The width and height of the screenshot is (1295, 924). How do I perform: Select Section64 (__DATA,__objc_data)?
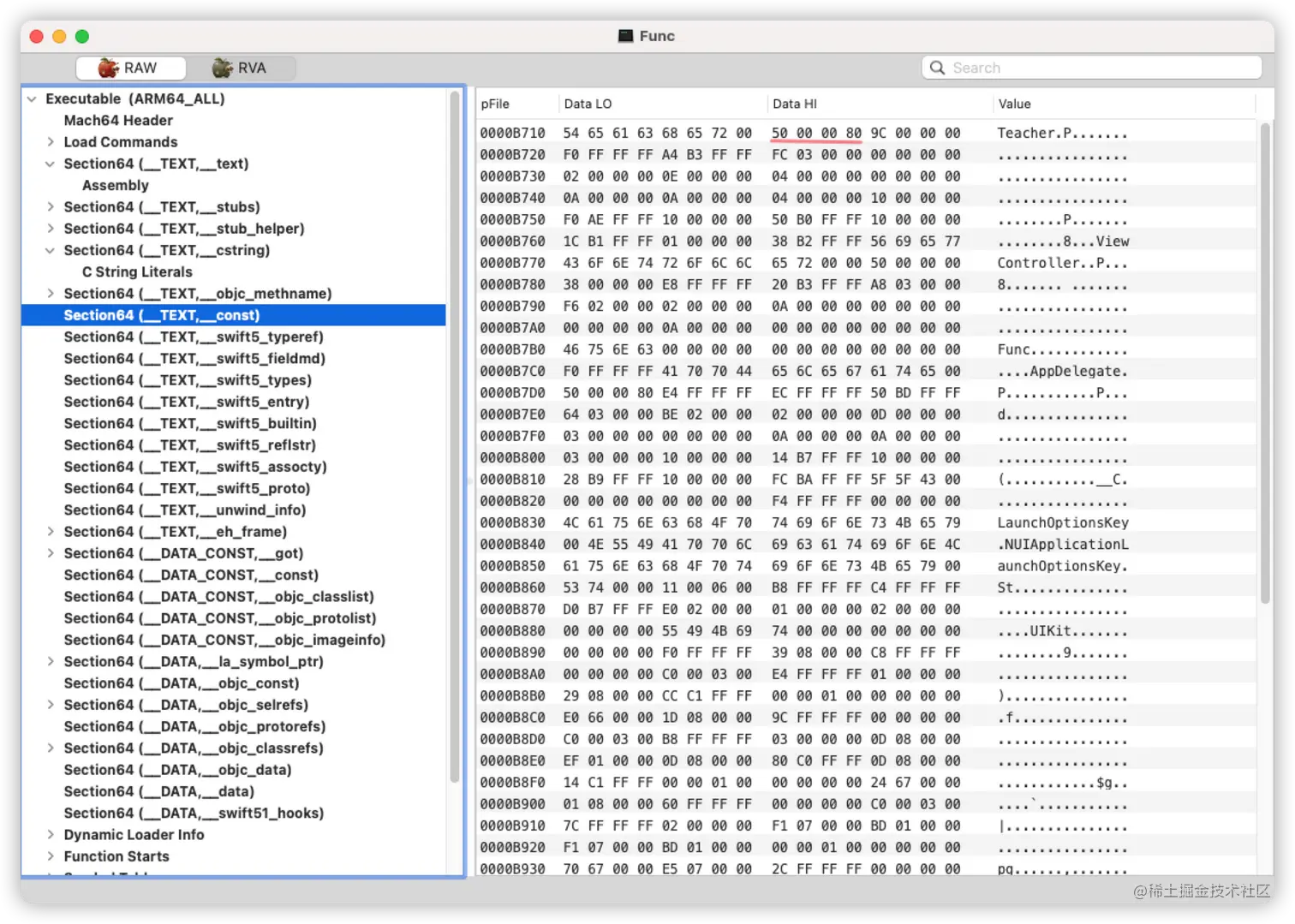point(177,770)
